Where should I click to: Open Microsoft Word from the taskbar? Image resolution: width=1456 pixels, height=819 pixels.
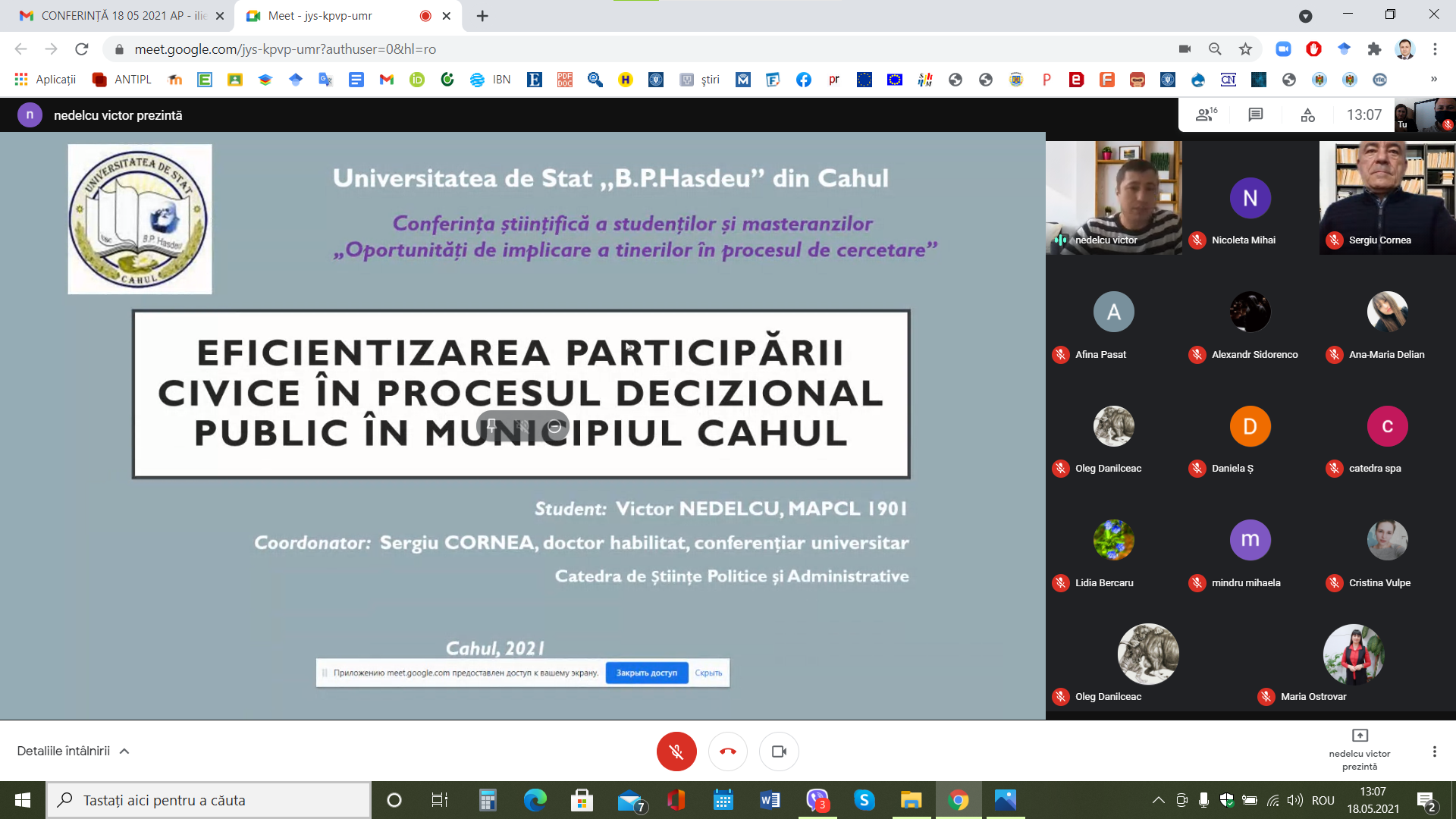770,800
